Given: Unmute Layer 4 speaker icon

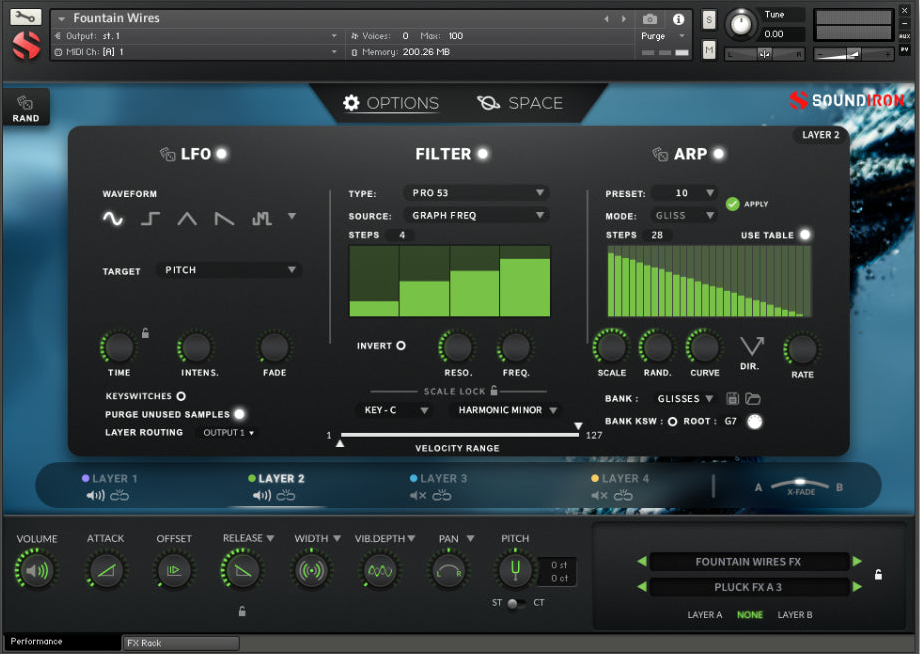Looking at the screenshot, I should point(600,496).
